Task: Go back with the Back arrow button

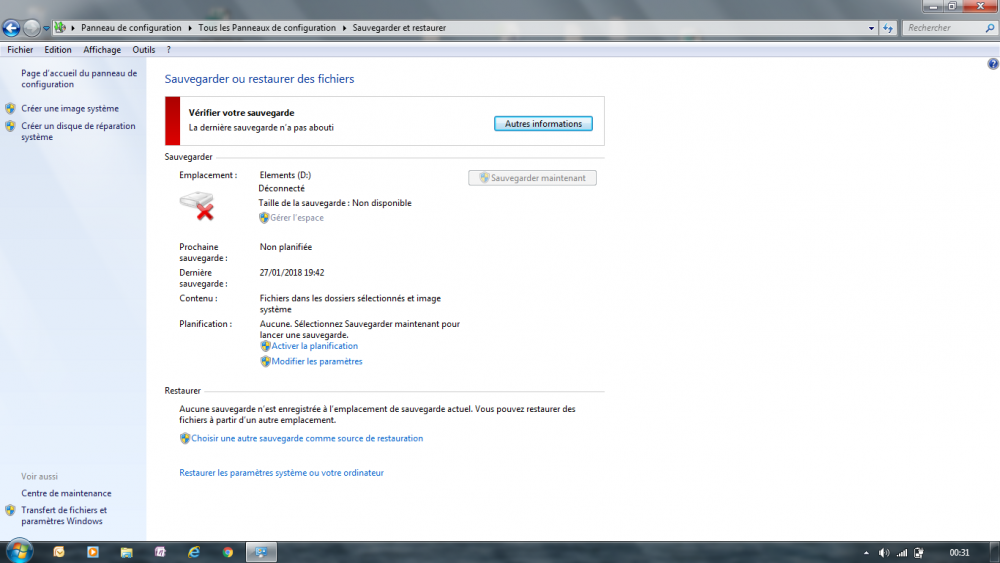Action: pyautogui.click(x=11, y=28)
